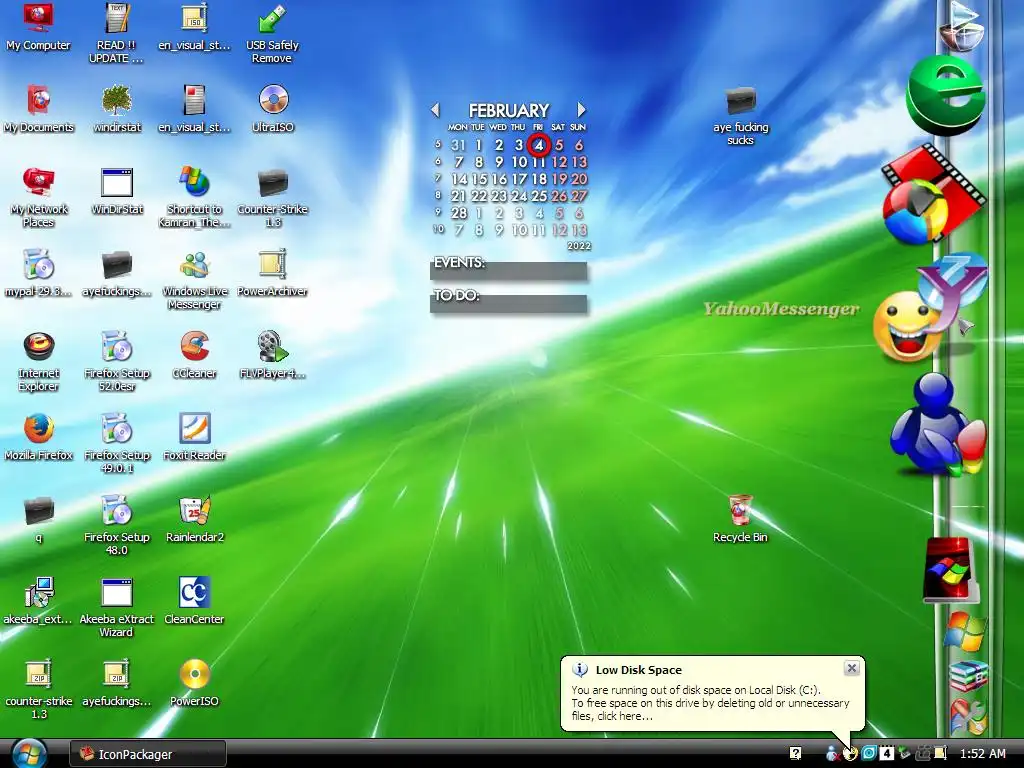The image size is (1024, 768).
Task: Click the question mark tray icon
Action: point(795,754)
